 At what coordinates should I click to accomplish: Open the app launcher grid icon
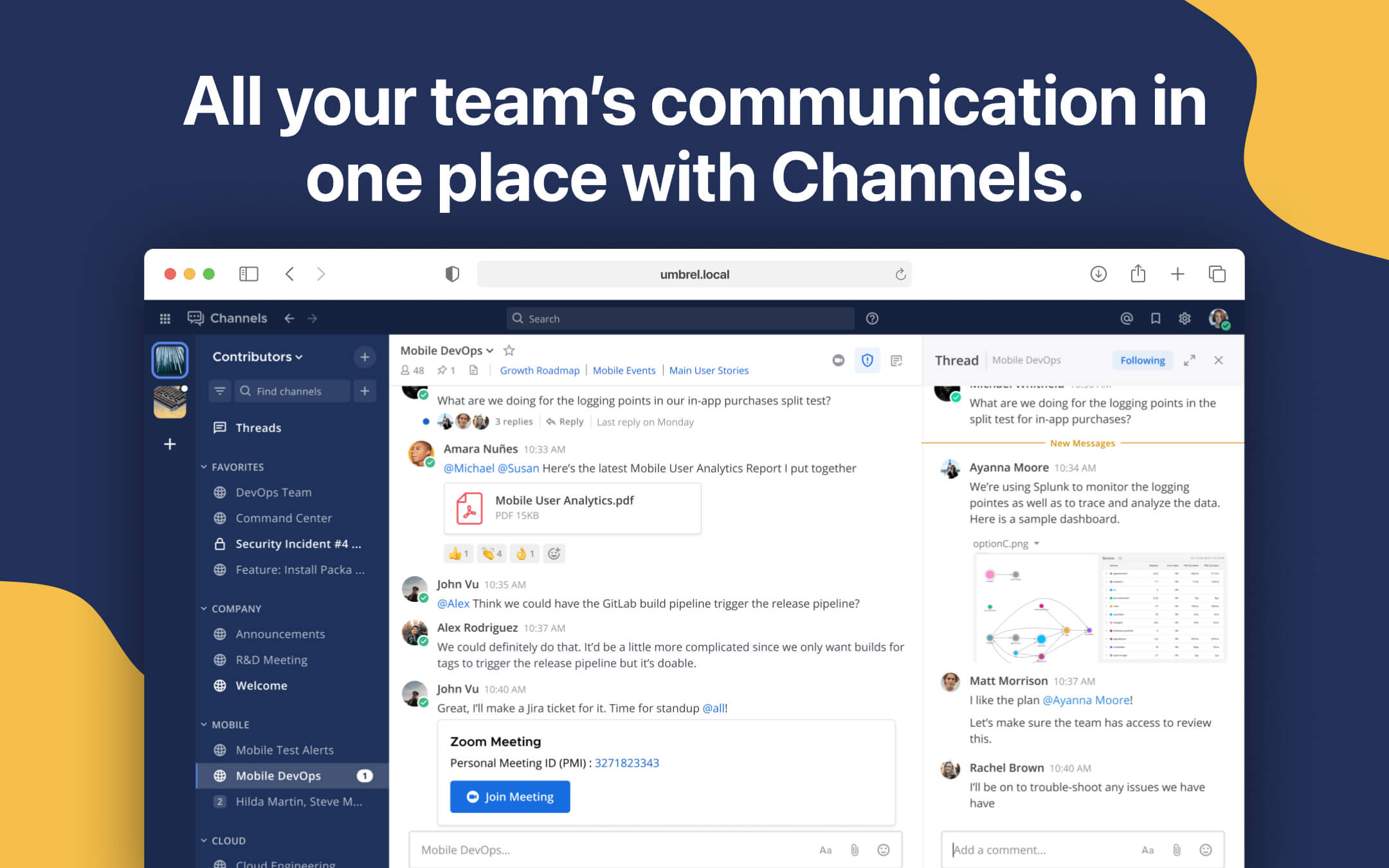pyautogui.click(x=165, y=318)
